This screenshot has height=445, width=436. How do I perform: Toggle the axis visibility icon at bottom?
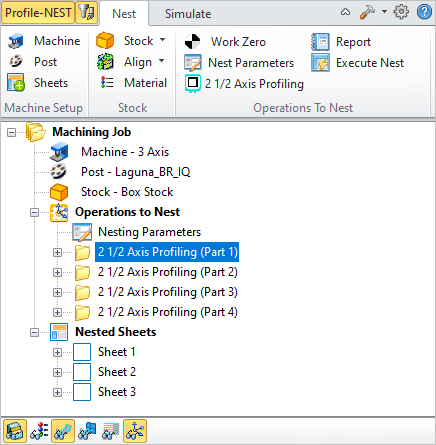click(x=135, y=431)
